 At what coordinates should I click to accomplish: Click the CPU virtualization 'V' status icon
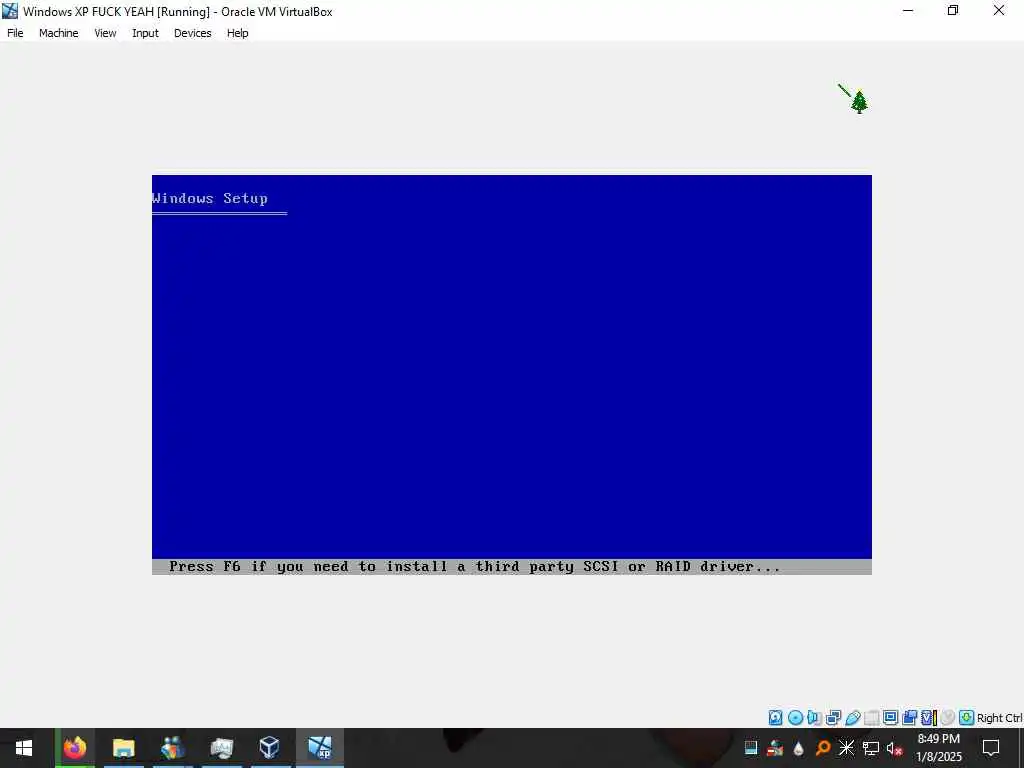tap(928, 718)
